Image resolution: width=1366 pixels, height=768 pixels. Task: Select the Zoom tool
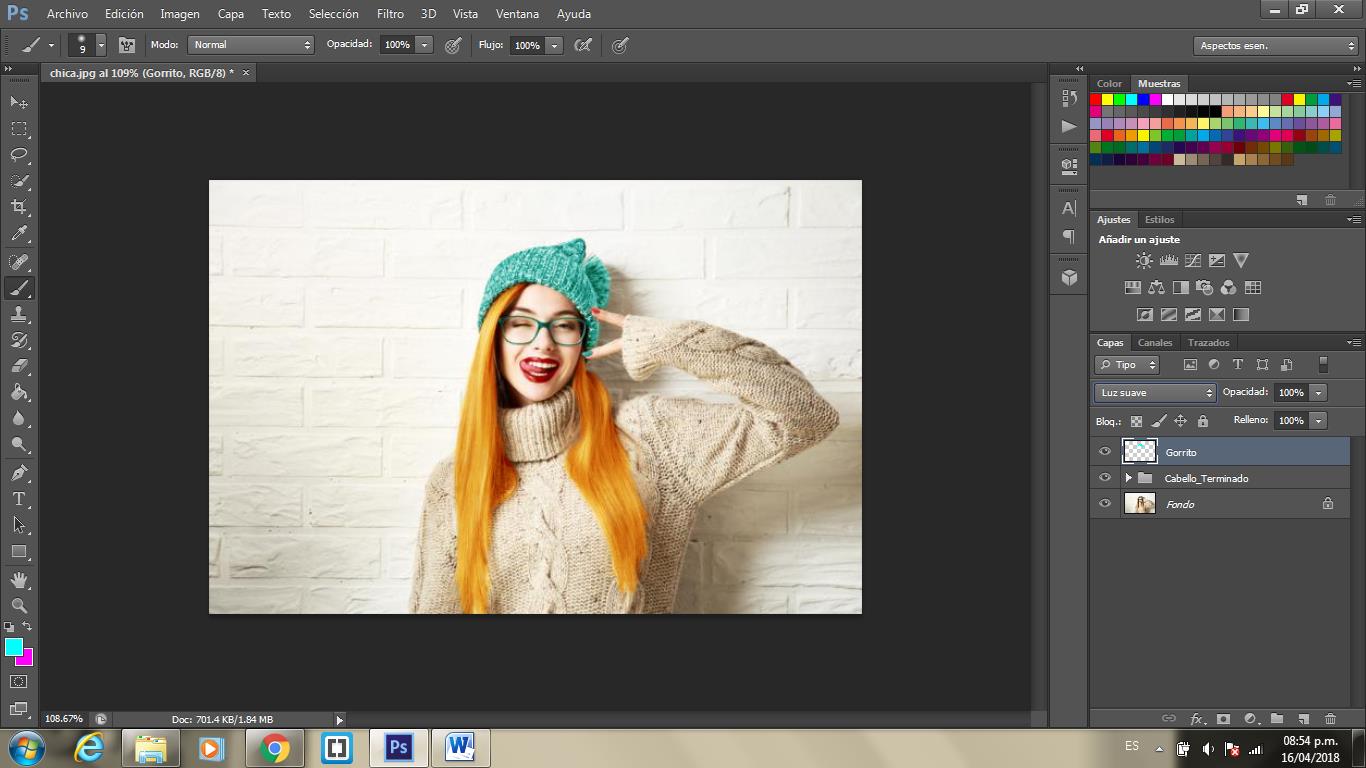(19, 605)
